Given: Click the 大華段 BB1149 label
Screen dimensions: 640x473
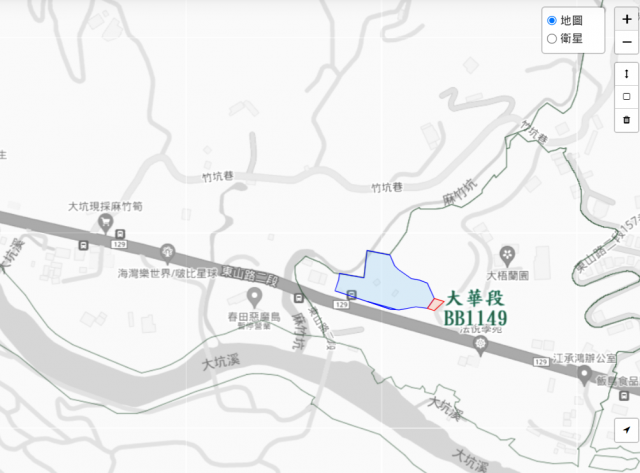Looking at the screenshot, I should click(475, 309).
